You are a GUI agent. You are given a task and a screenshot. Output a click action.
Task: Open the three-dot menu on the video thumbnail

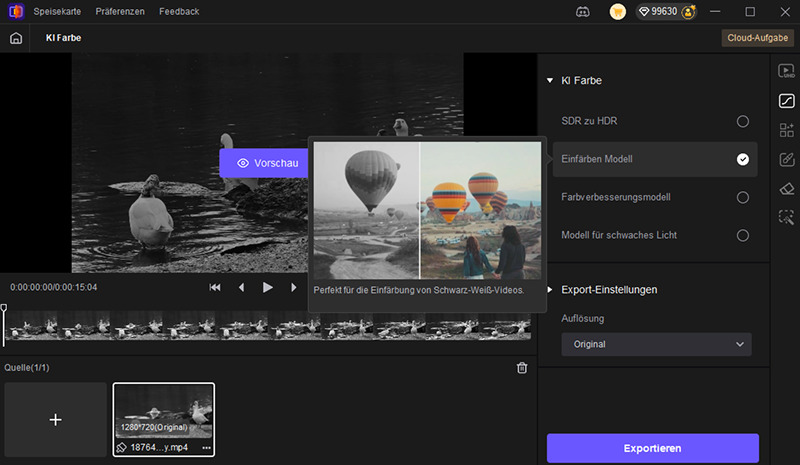[206, 448]
